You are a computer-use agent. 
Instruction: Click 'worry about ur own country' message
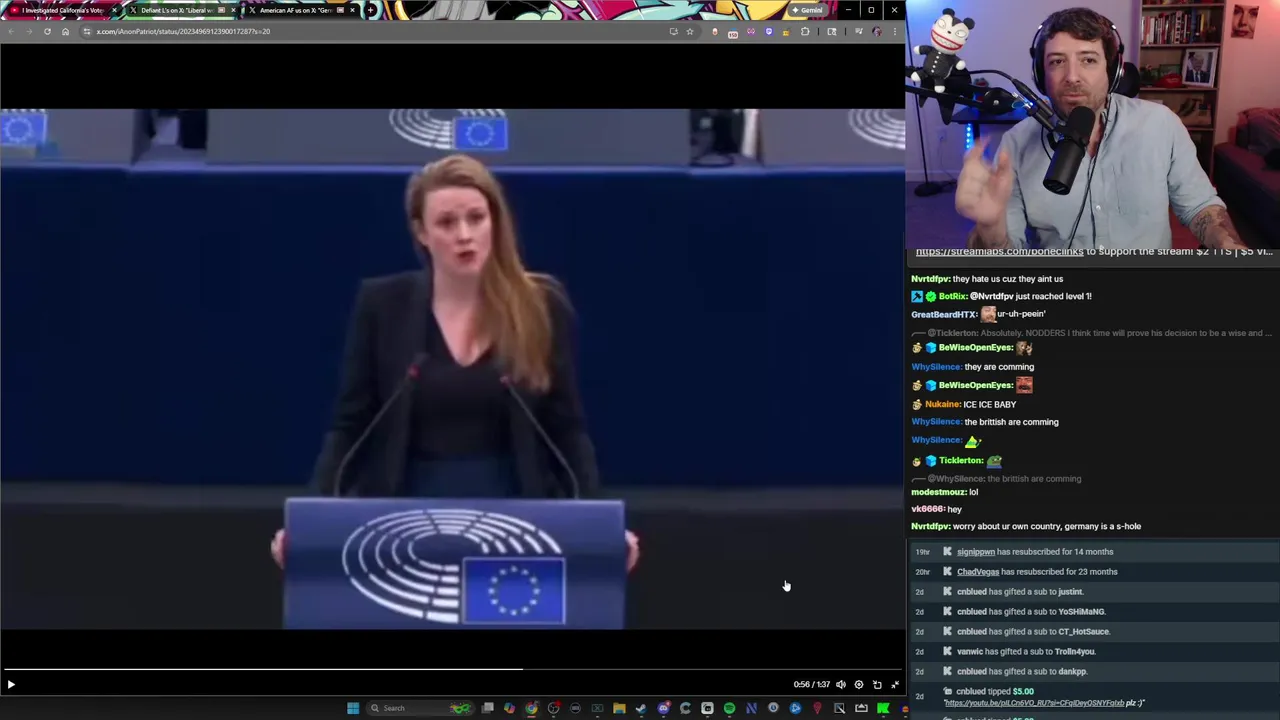click(1046, 526)
